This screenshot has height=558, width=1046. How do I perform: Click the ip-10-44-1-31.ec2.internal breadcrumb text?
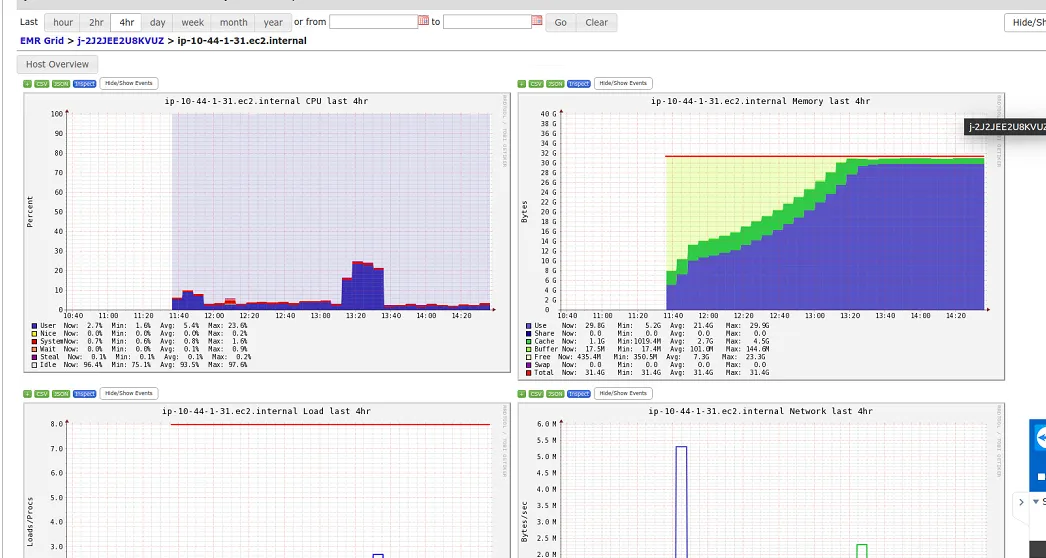click(x=242, y=41)
